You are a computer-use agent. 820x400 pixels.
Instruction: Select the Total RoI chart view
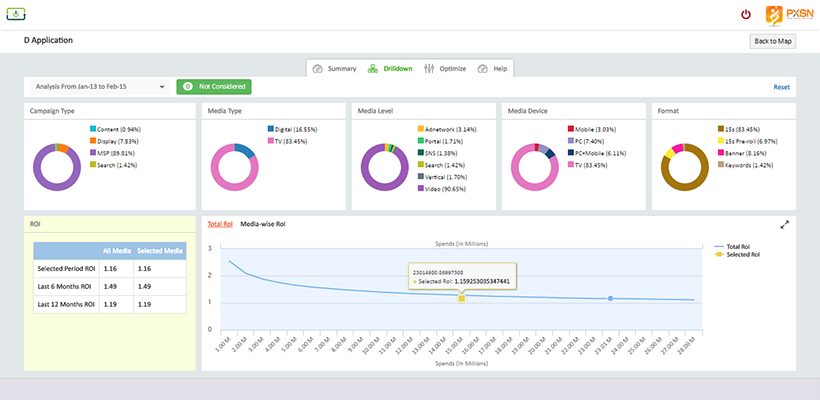tap(219, 224)
